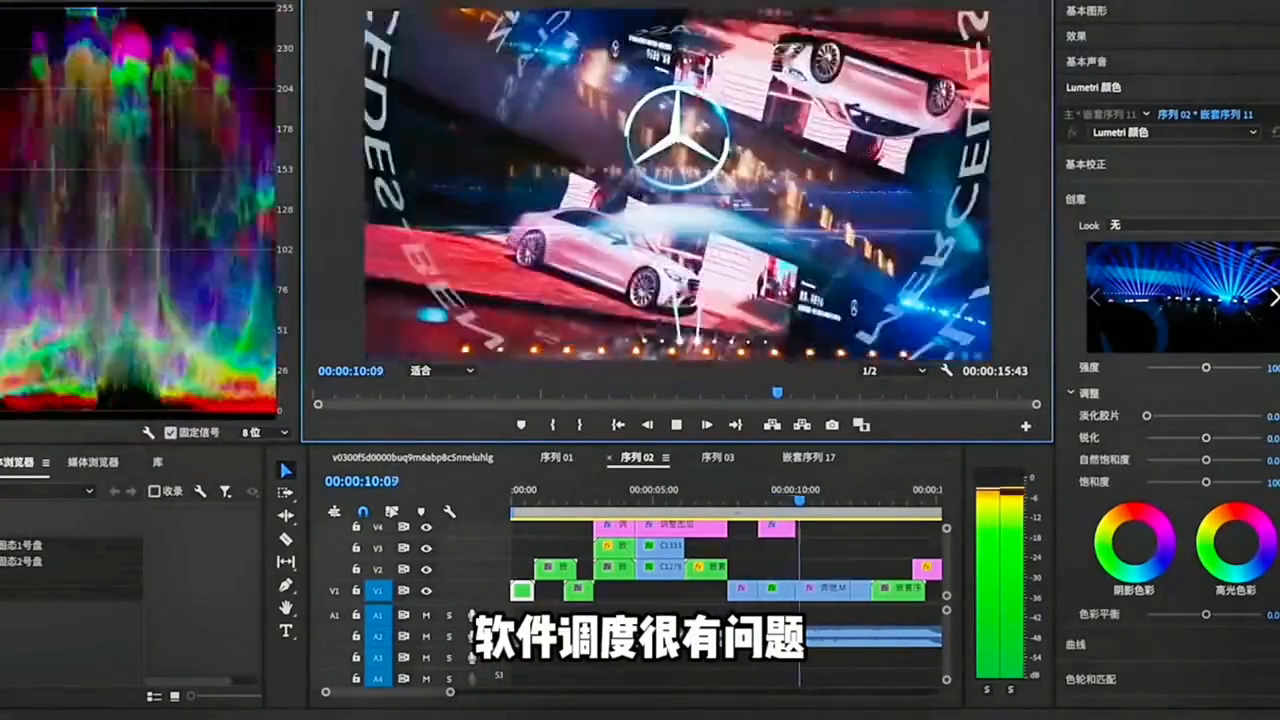Step back one frame
Screen dimensions: 1280x720
point(647,425)
